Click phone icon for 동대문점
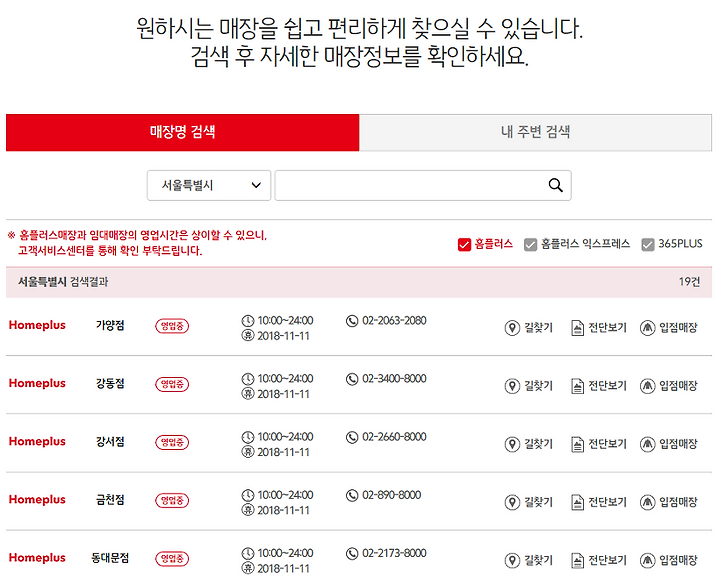720x584 pixels. [352, 554]
